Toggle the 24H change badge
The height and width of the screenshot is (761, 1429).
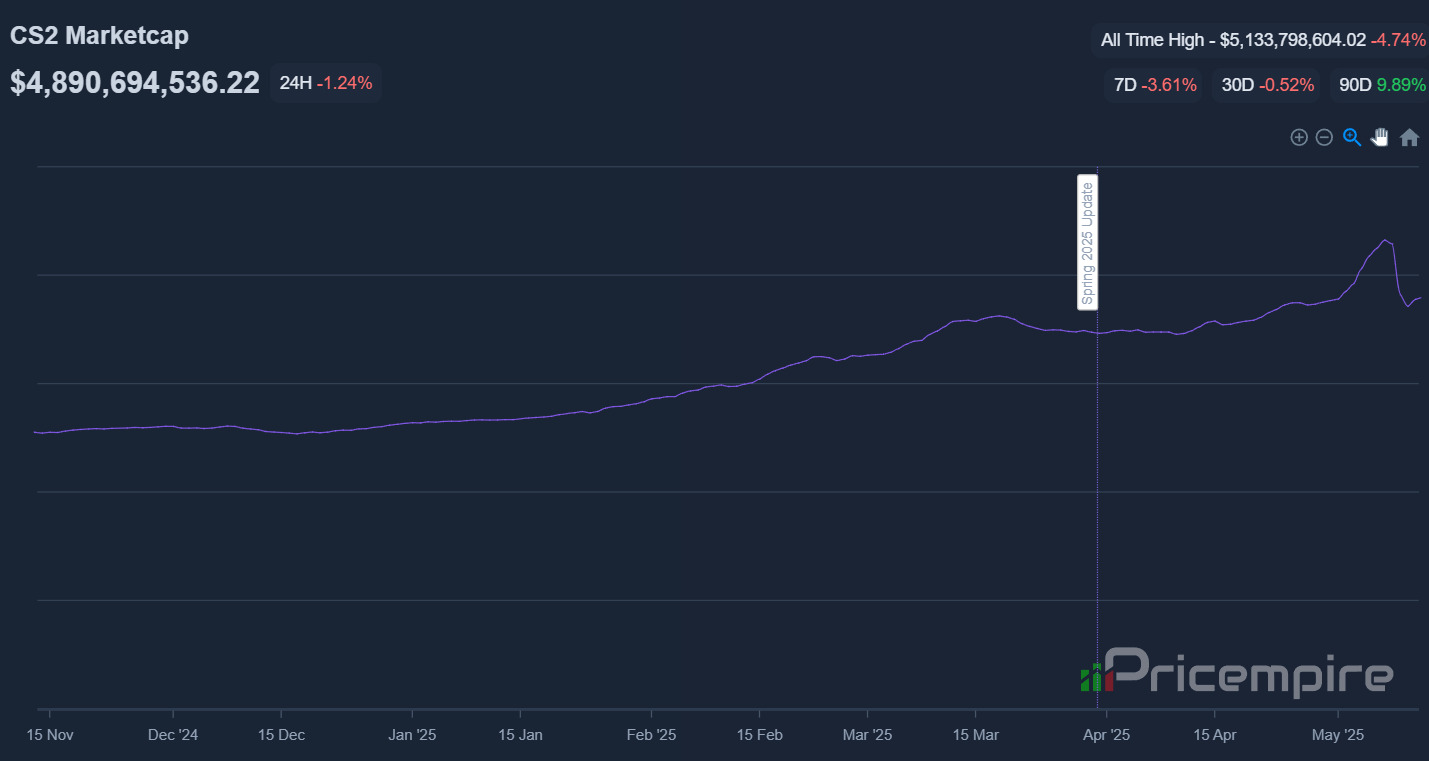326,83
